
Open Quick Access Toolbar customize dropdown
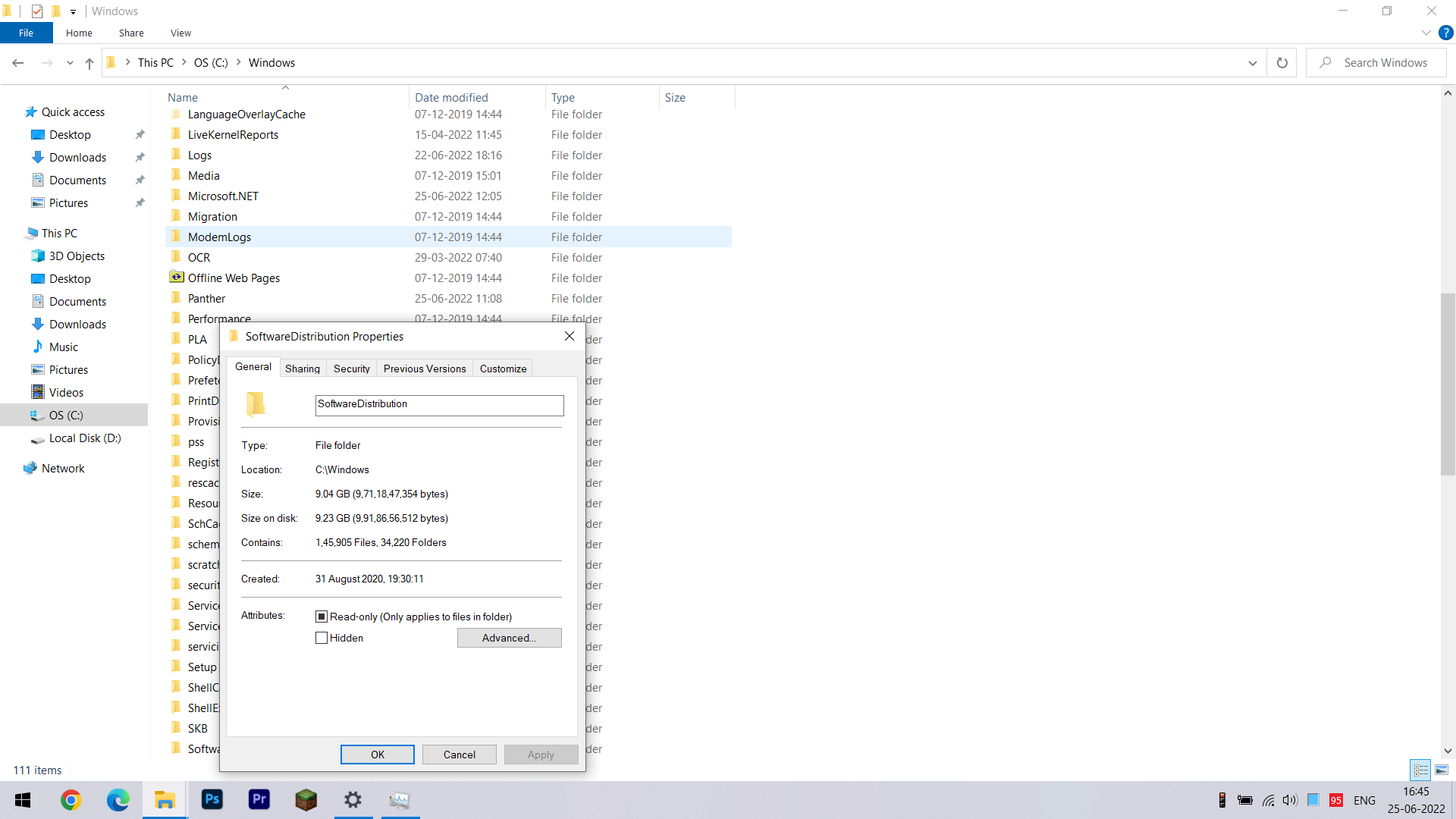point(74,11)
